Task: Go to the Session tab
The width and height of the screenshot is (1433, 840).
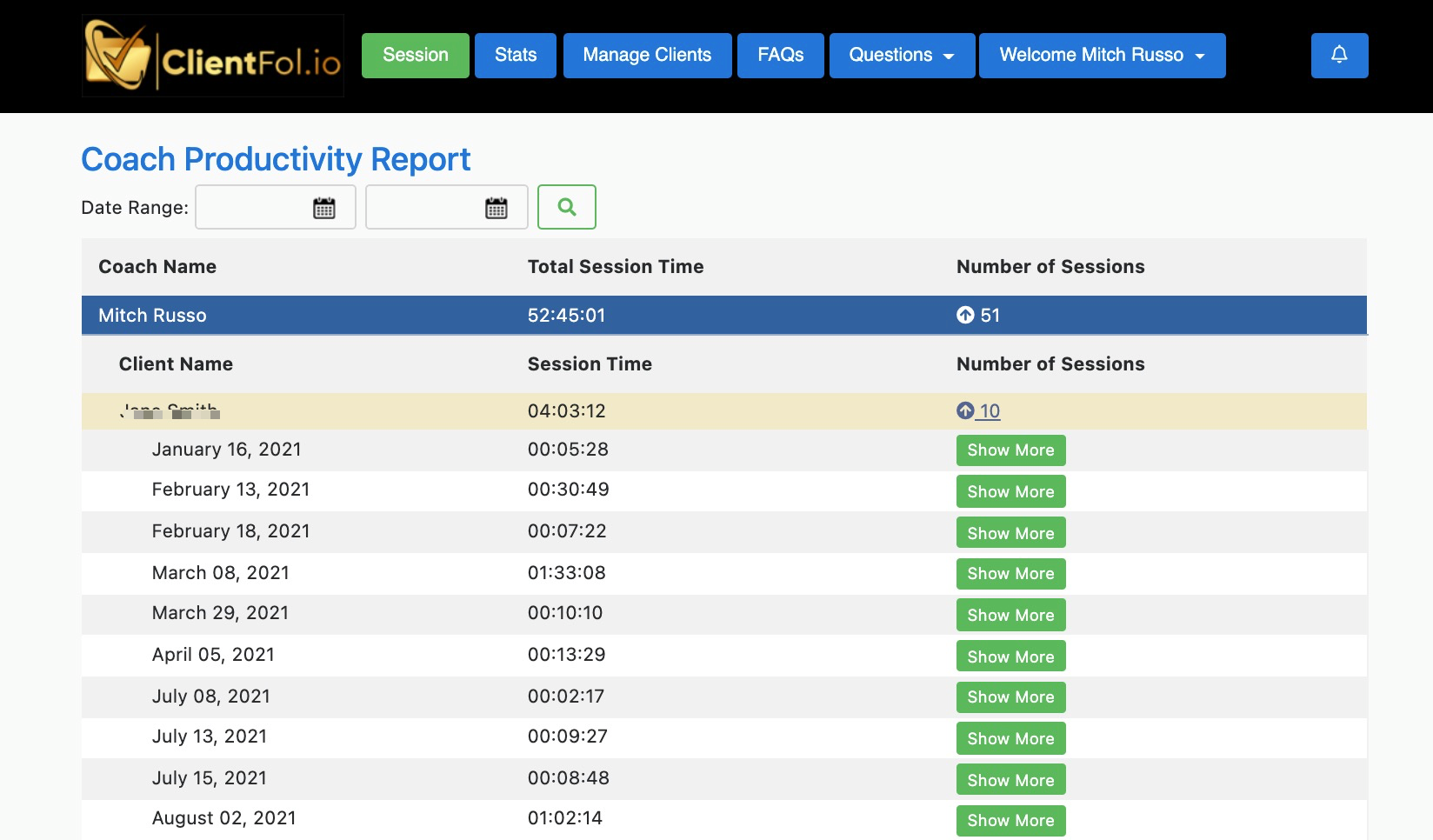Action: (x=416, y=56)
